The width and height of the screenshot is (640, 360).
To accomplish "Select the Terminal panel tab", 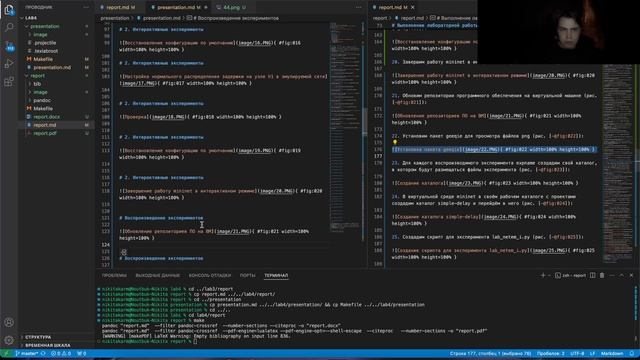I will pyautogui.click(x=276, y=276).
